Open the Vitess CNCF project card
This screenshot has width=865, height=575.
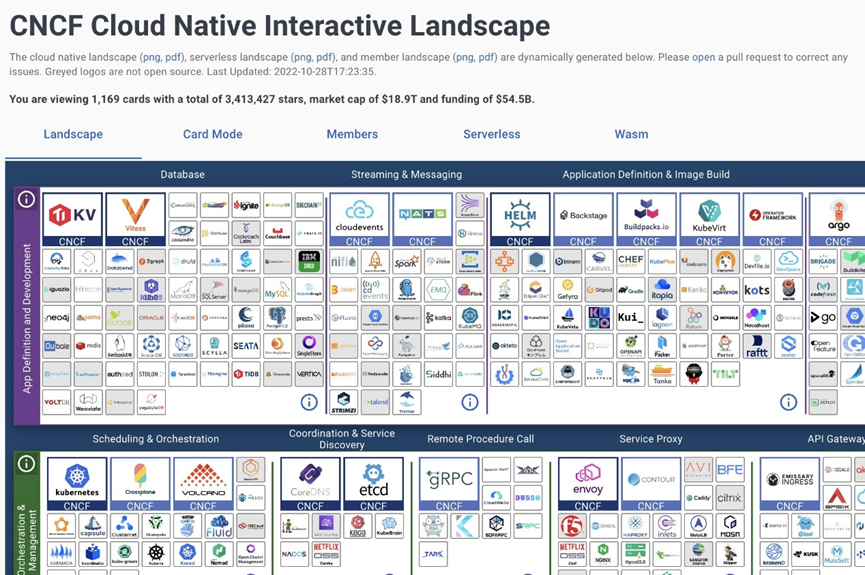click(135, 219)
